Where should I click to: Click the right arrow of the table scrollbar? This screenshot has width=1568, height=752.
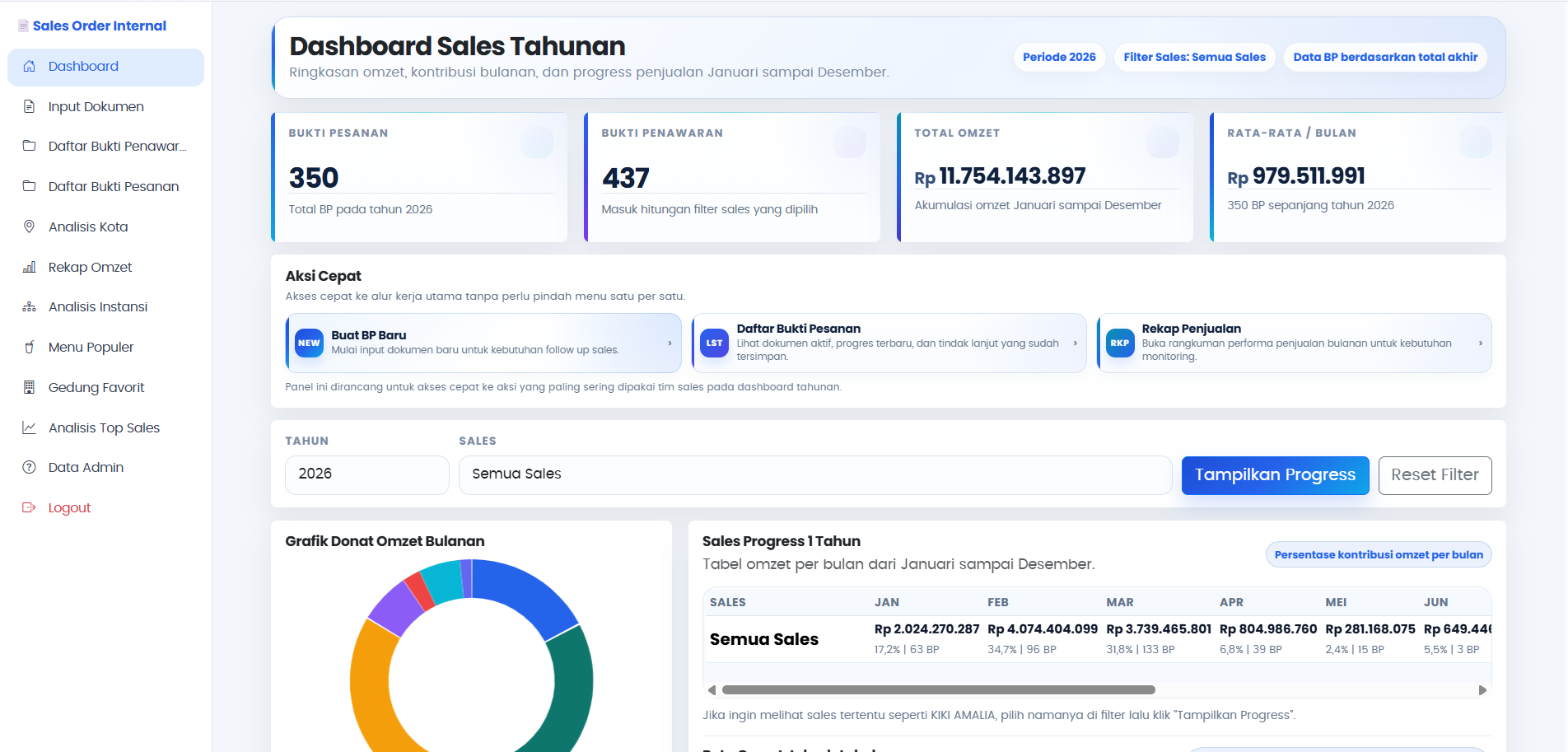coord(1482,690)
